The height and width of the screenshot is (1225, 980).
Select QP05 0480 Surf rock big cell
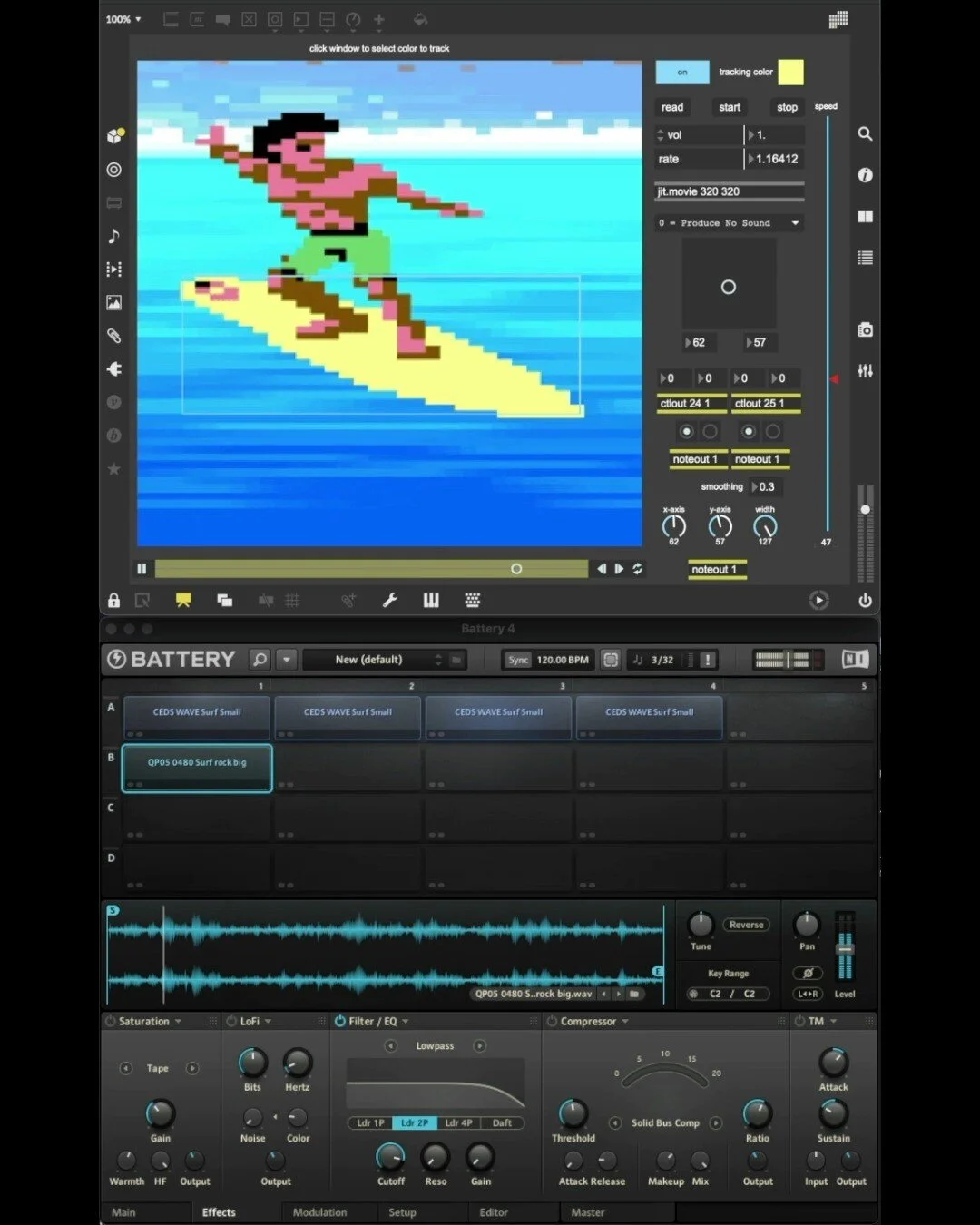tap(197, 768)
